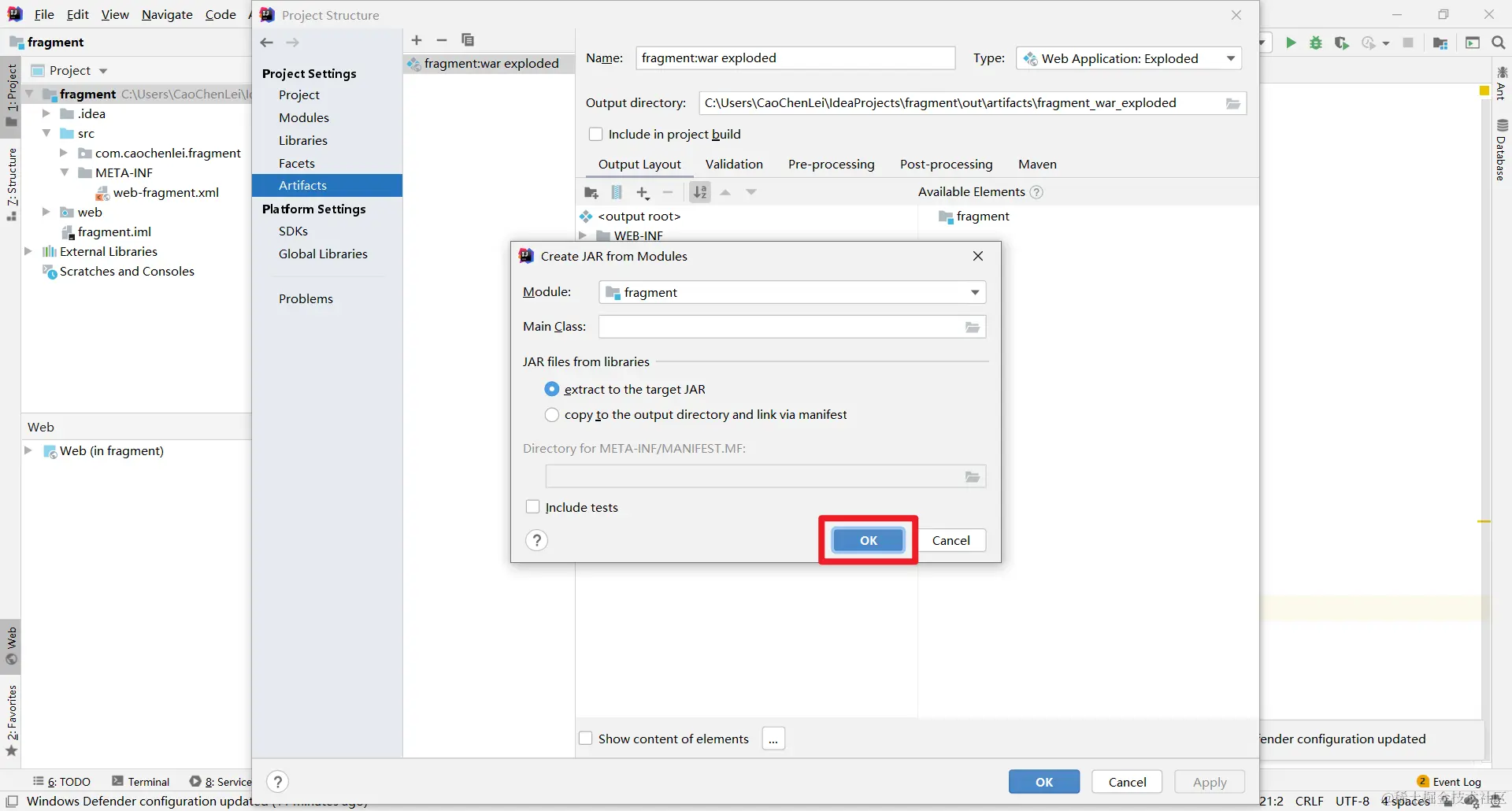The image size is (1512, 811).
Task: Create archive in output layout
Action: click(x=617, y=192)
